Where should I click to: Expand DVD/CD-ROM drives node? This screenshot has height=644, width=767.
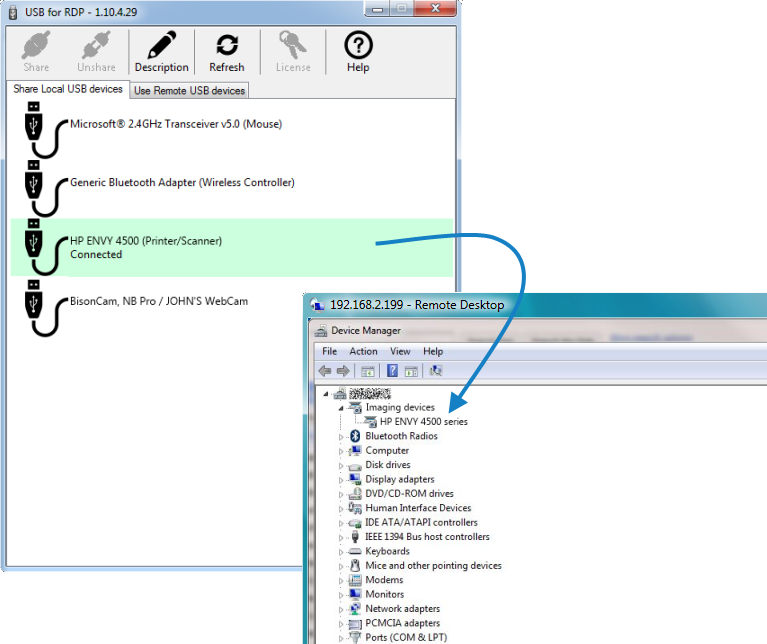pos(341,494)
